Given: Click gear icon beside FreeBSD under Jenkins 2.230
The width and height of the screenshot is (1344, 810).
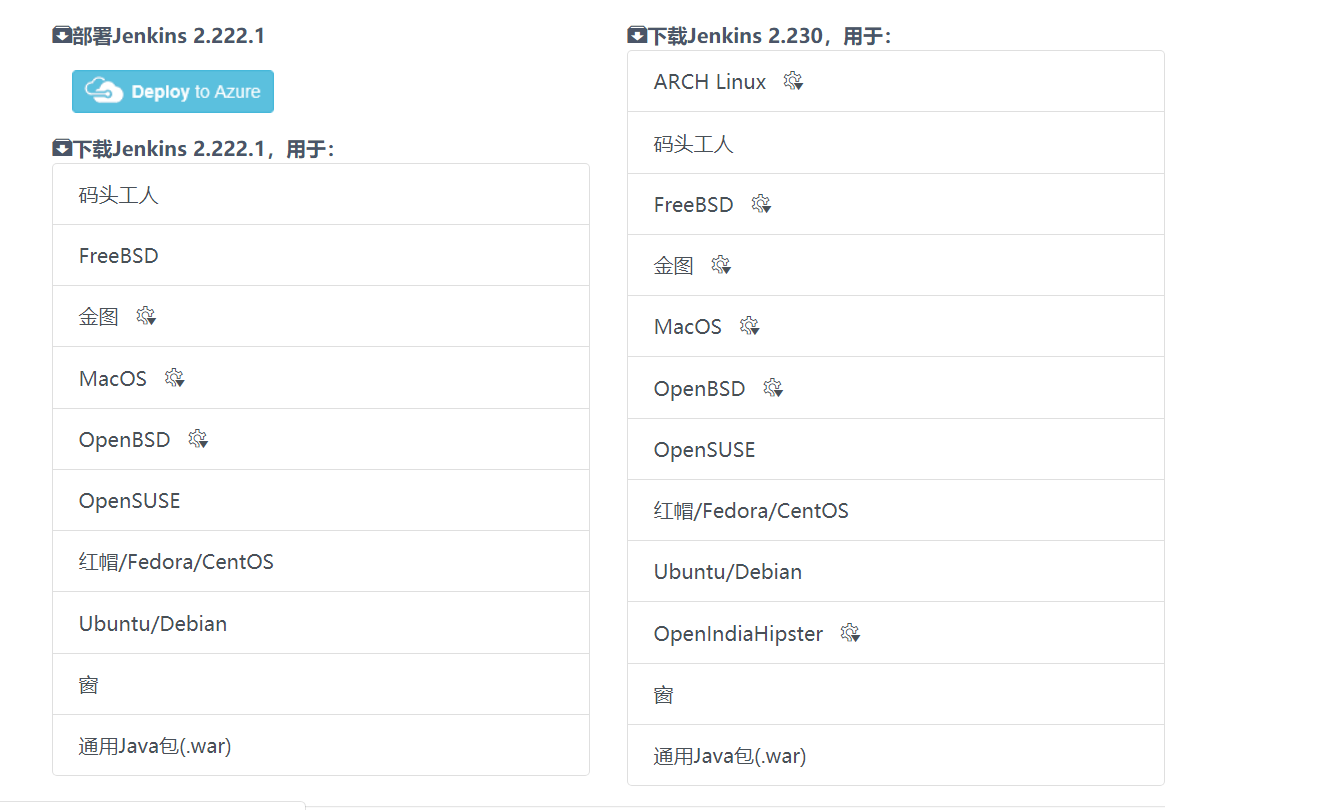Looking at the screenshot, I should [761, 204].
